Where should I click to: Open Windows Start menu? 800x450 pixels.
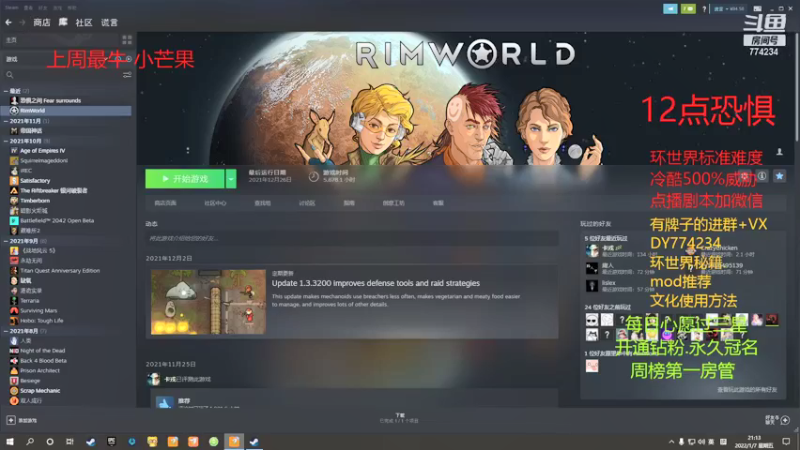[x=10, y=441]
